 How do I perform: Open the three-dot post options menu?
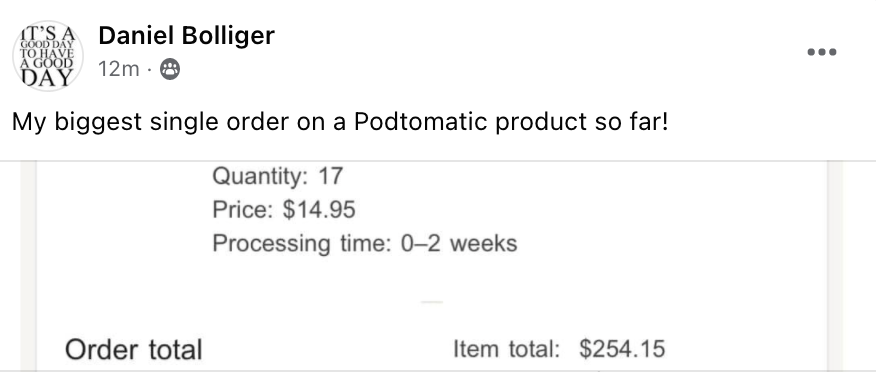pyautogui.click(x=822, y=52)
